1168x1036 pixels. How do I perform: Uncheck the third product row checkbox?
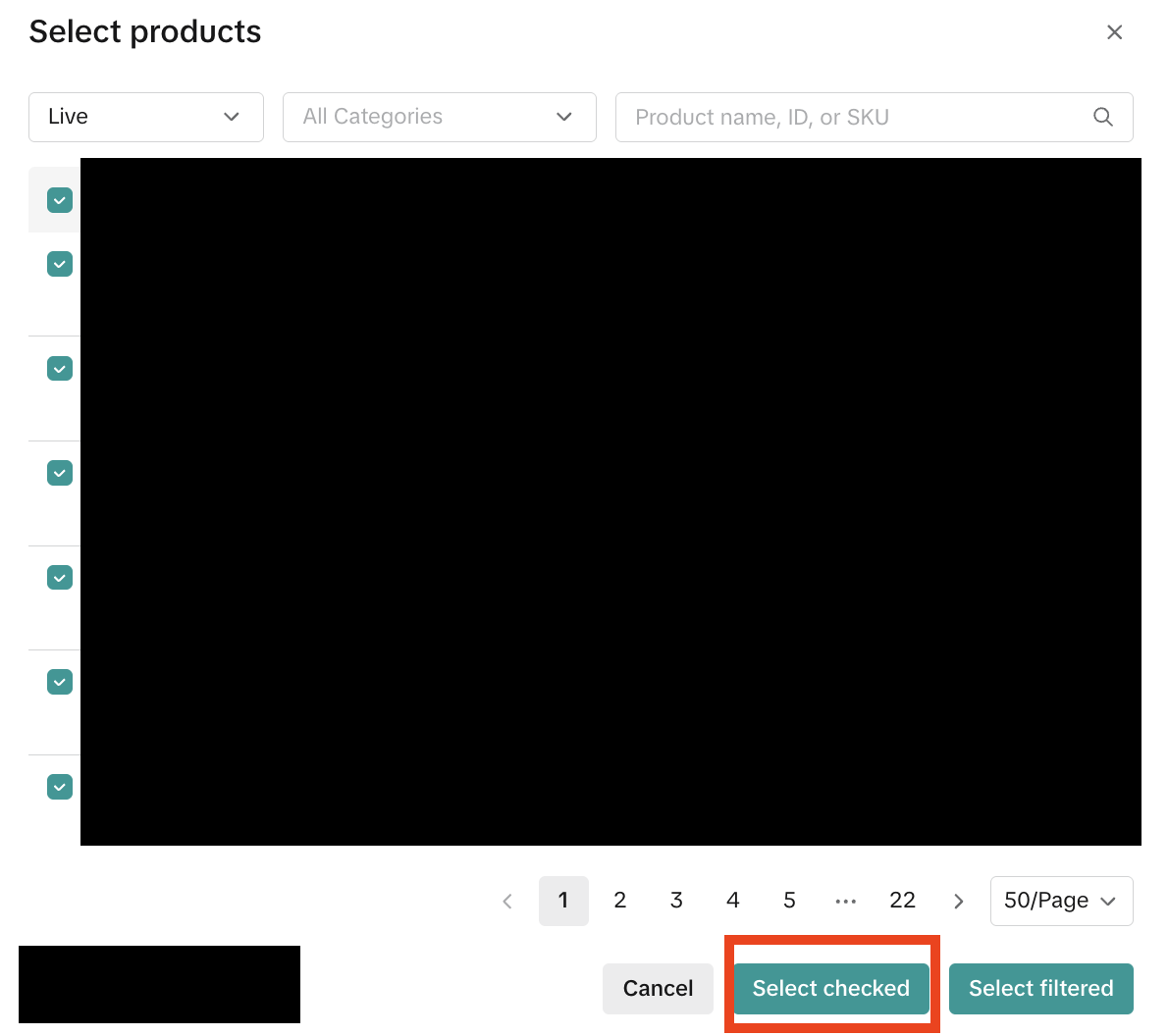click(x=60, y=473)
